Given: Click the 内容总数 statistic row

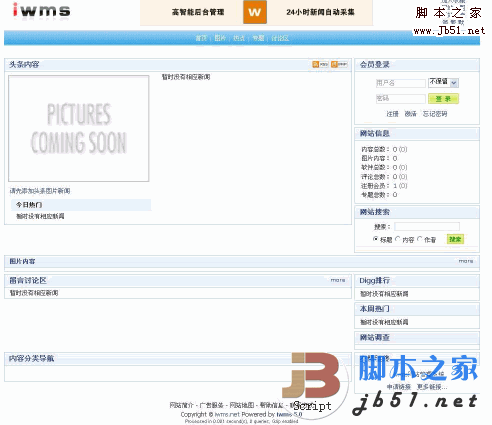Looking at the screenshot, I should (384, 149).
